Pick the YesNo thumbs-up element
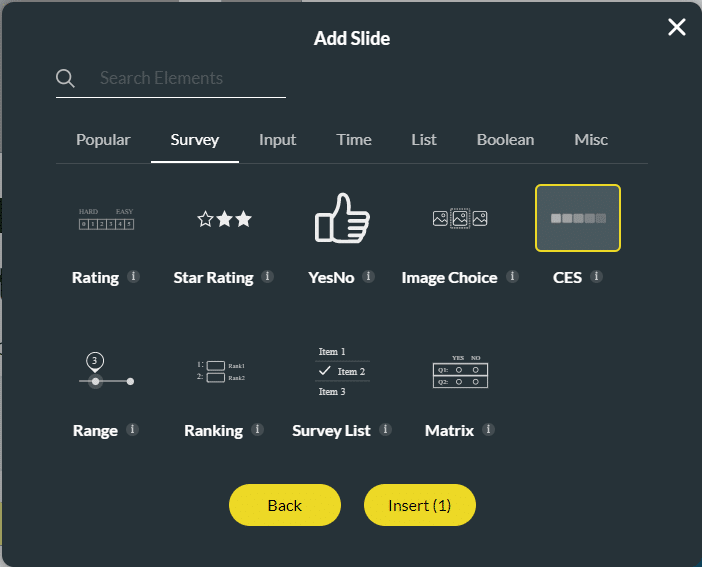 [342, 219]
